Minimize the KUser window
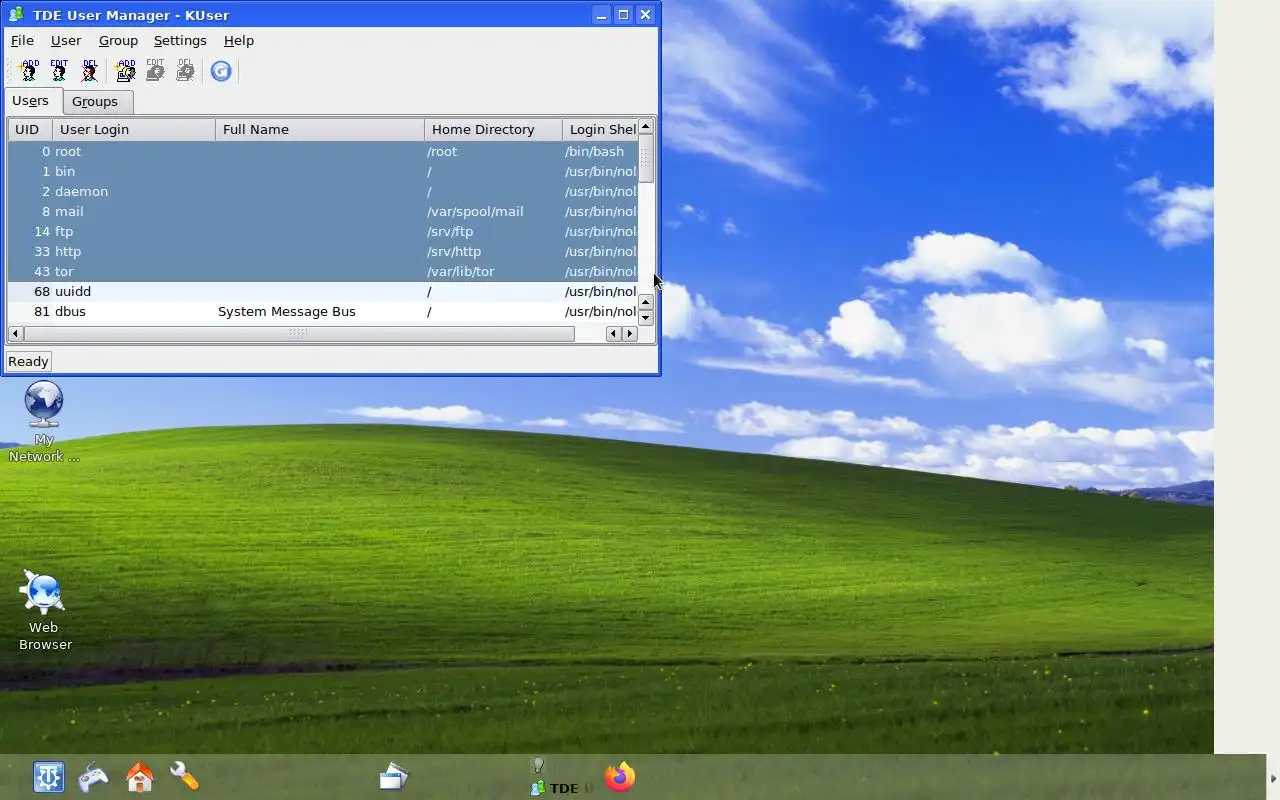Viewport: 1280px width, 800px height. 601,14
